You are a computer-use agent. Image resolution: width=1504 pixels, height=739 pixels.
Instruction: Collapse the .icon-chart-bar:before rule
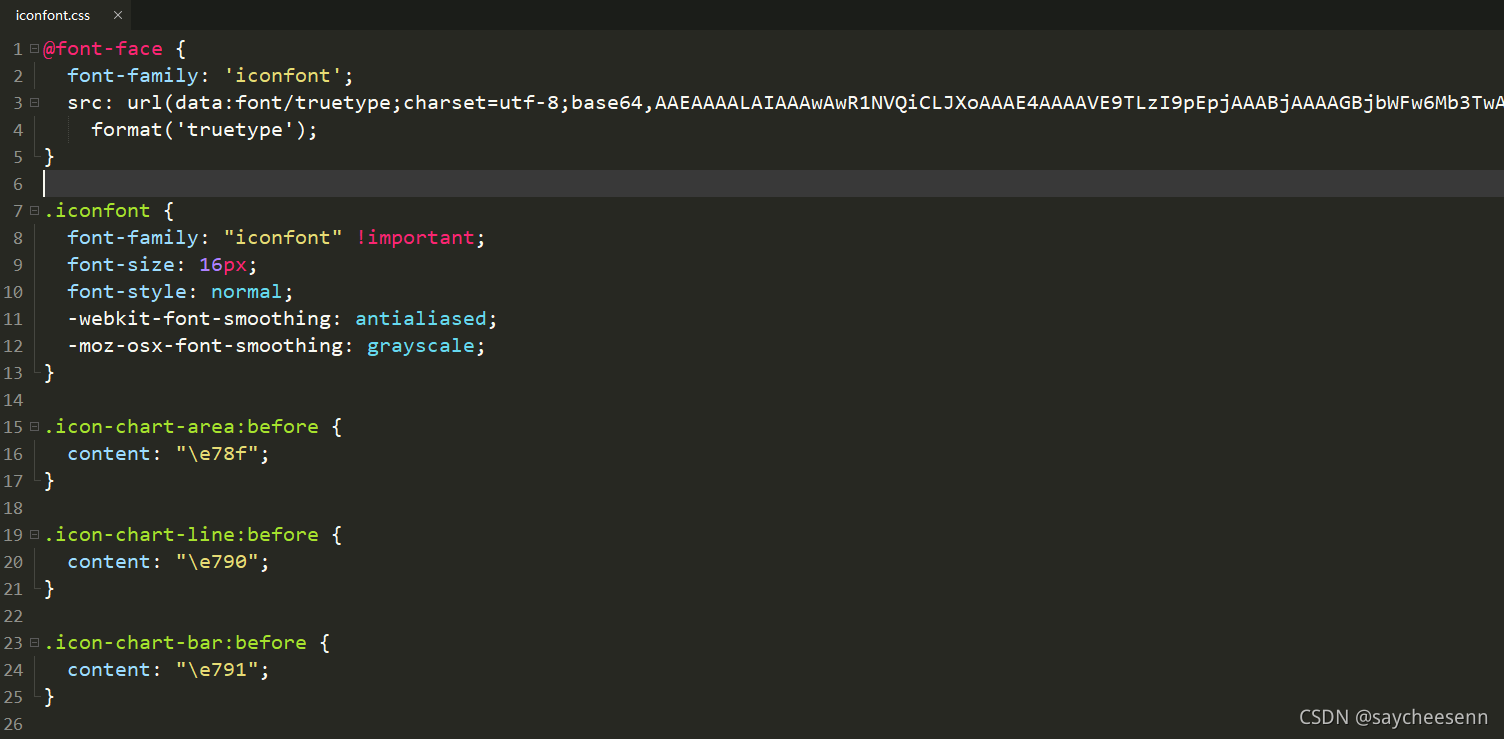coord(34,642)
